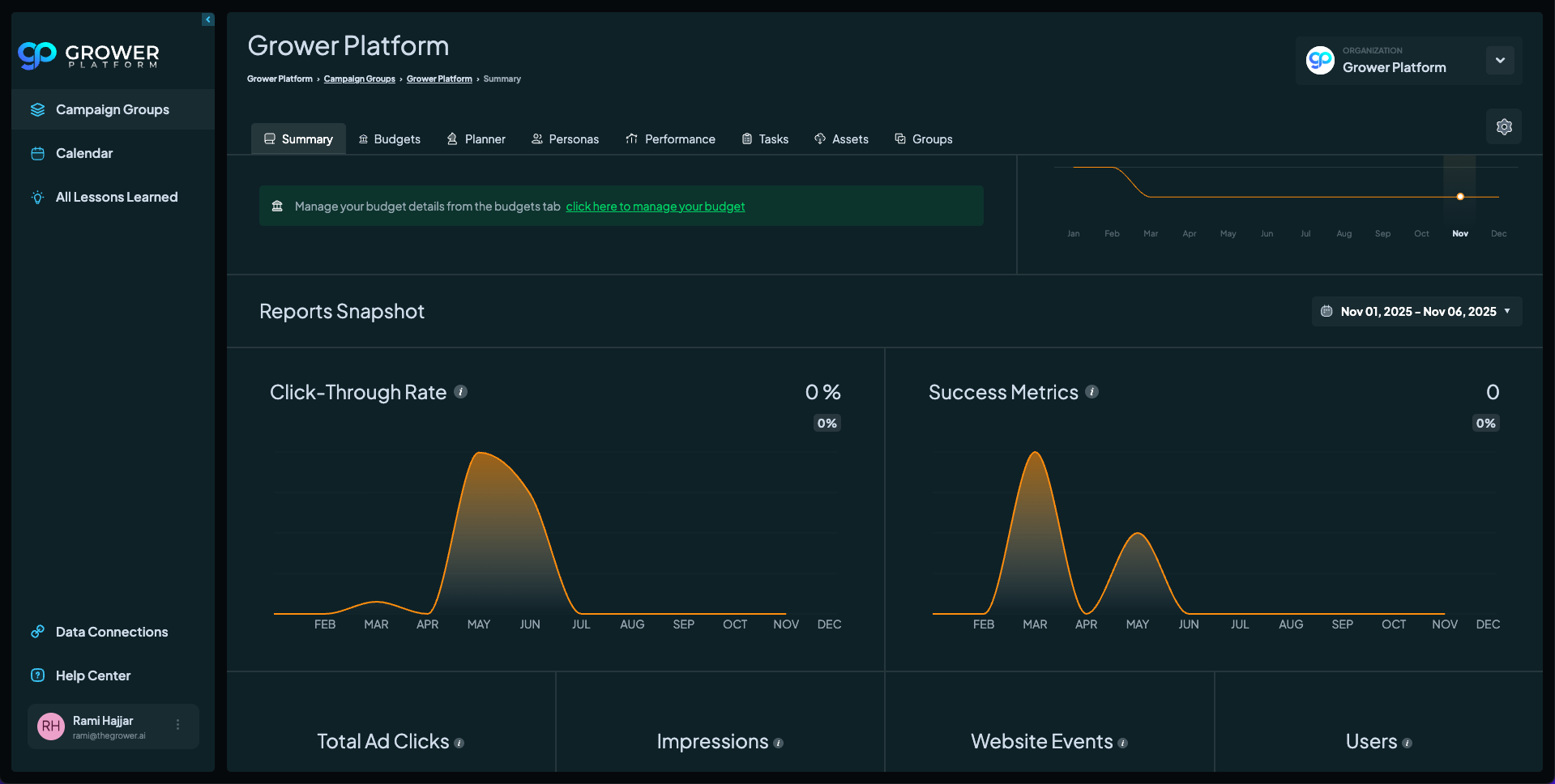Screen dimensions: 1555x784
Task: Switch to the Budgets tab
Action: [x=390, y=139]
